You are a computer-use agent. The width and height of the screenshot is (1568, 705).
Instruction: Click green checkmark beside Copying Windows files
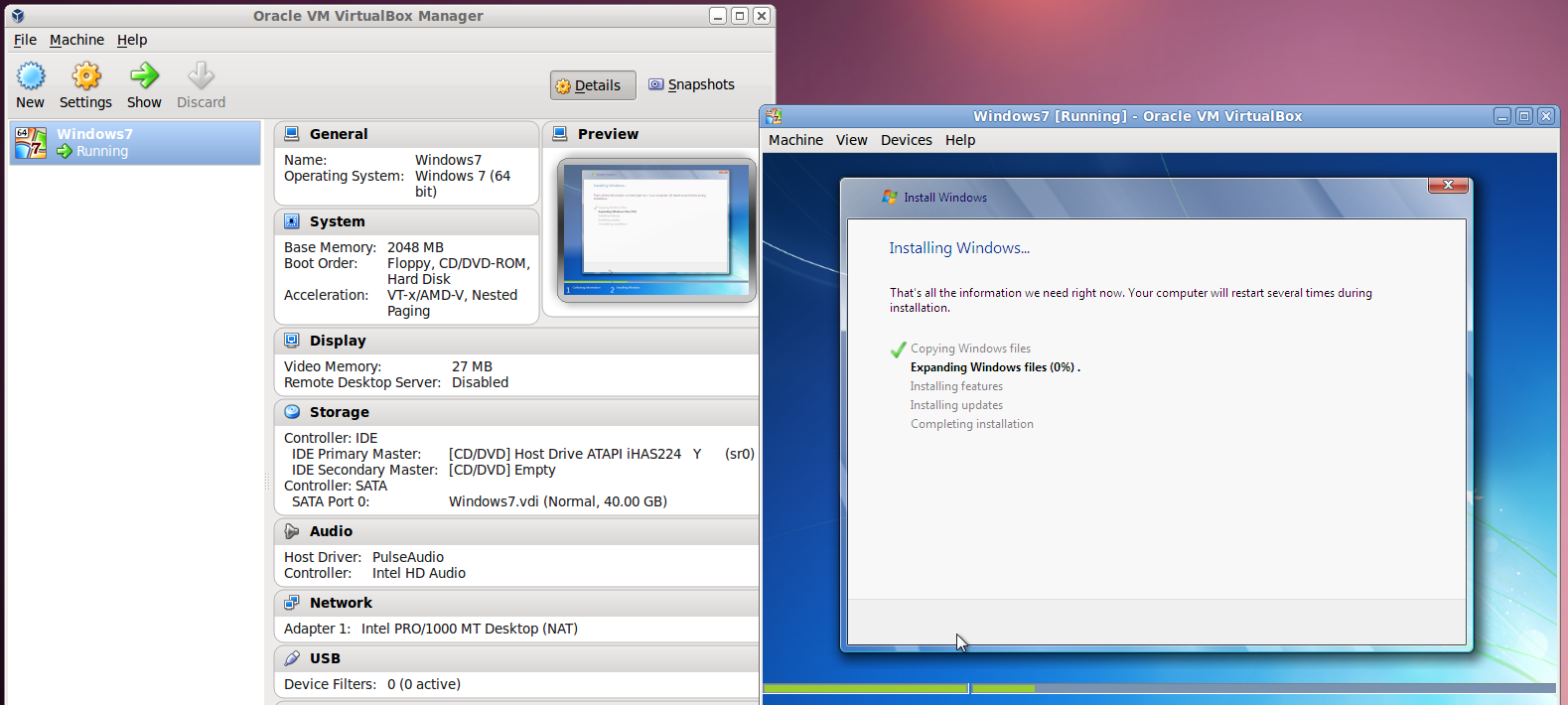898,350
